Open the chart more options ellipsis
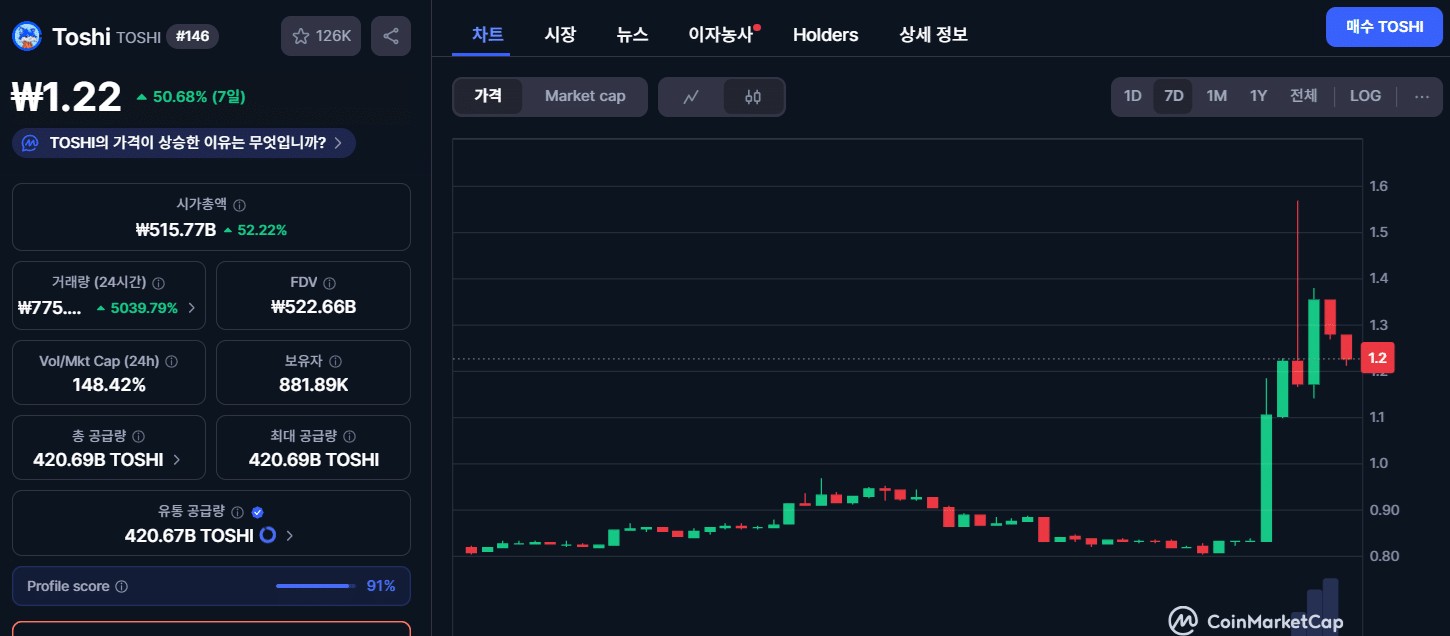The image size is (1450, 636). coord(1422,96)
